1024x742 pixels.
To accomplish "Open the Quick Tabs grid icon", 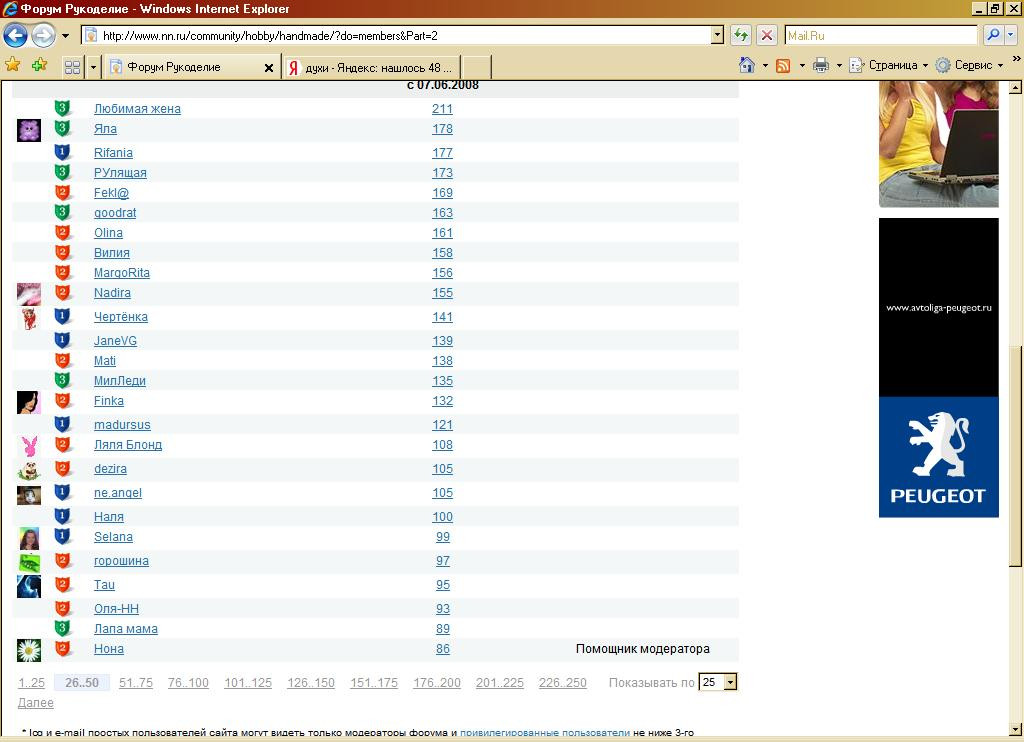I will point(72,67).
